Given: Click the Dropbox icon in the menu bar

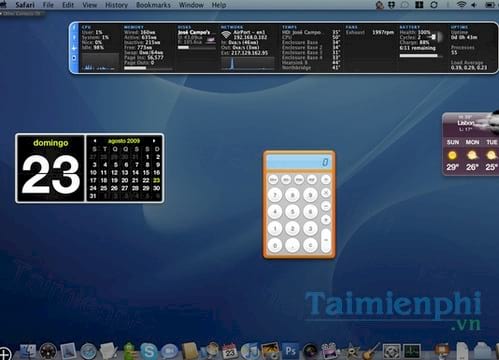Looking at the screenshot, I should 391,5.
